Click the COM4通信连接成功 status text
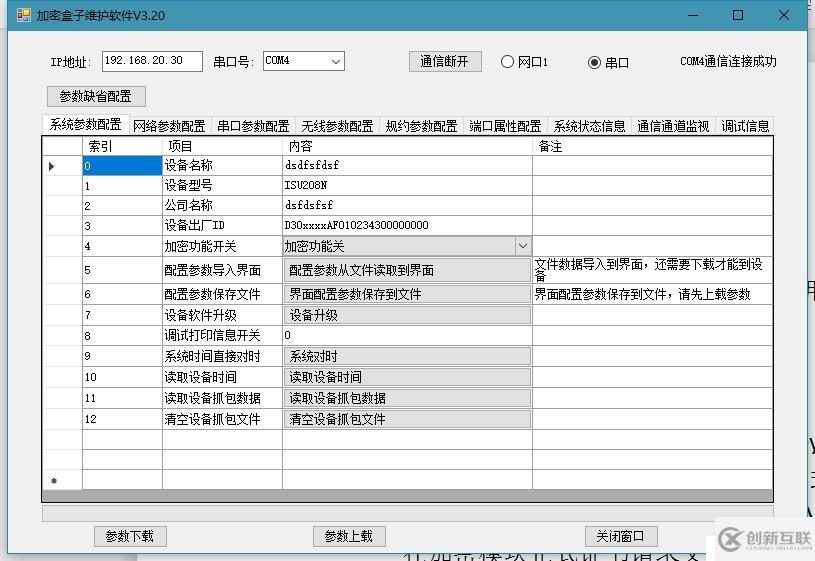 pos(728,61)
